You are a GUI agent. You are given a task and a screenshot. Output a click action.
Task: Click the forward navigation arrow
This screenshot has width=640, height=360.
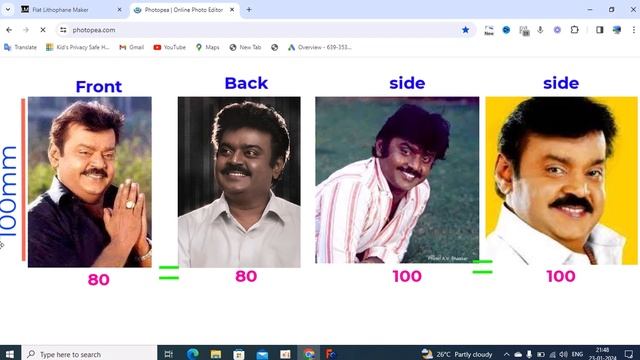(x=26, y=30)
